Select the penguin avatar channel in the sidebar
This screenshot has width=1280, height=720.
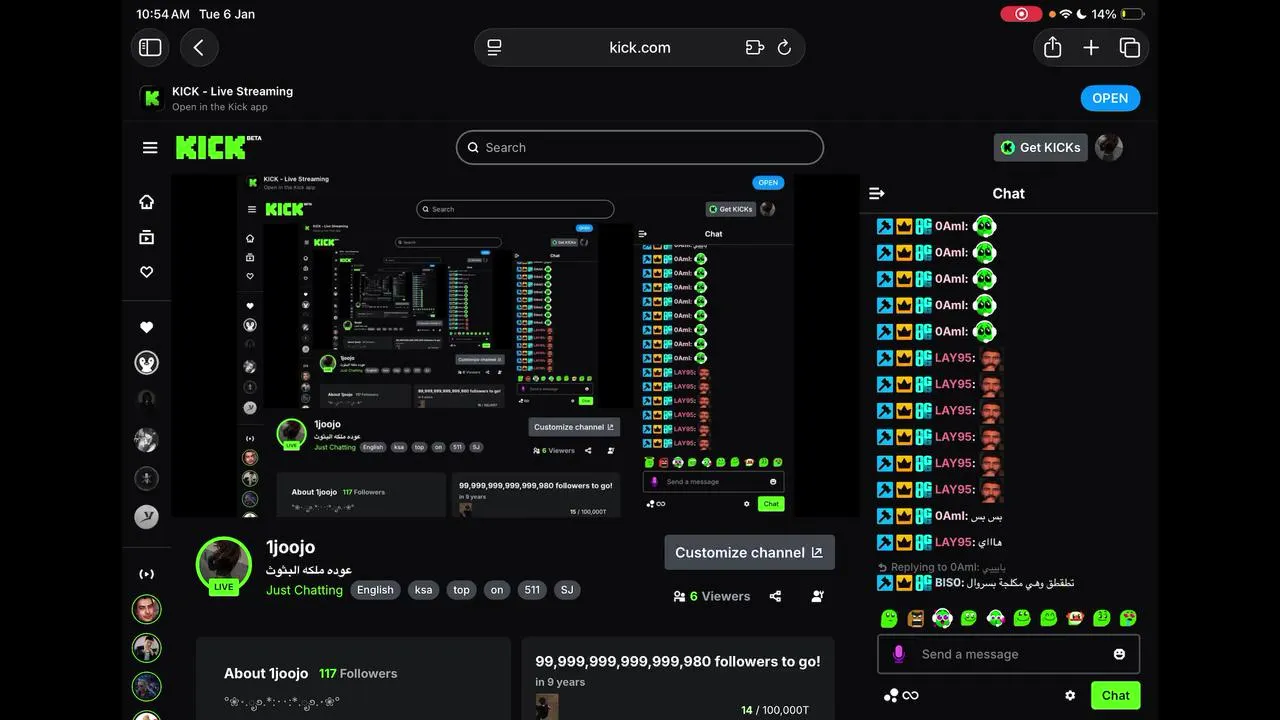pyautogui.click(x=147, y=362)
